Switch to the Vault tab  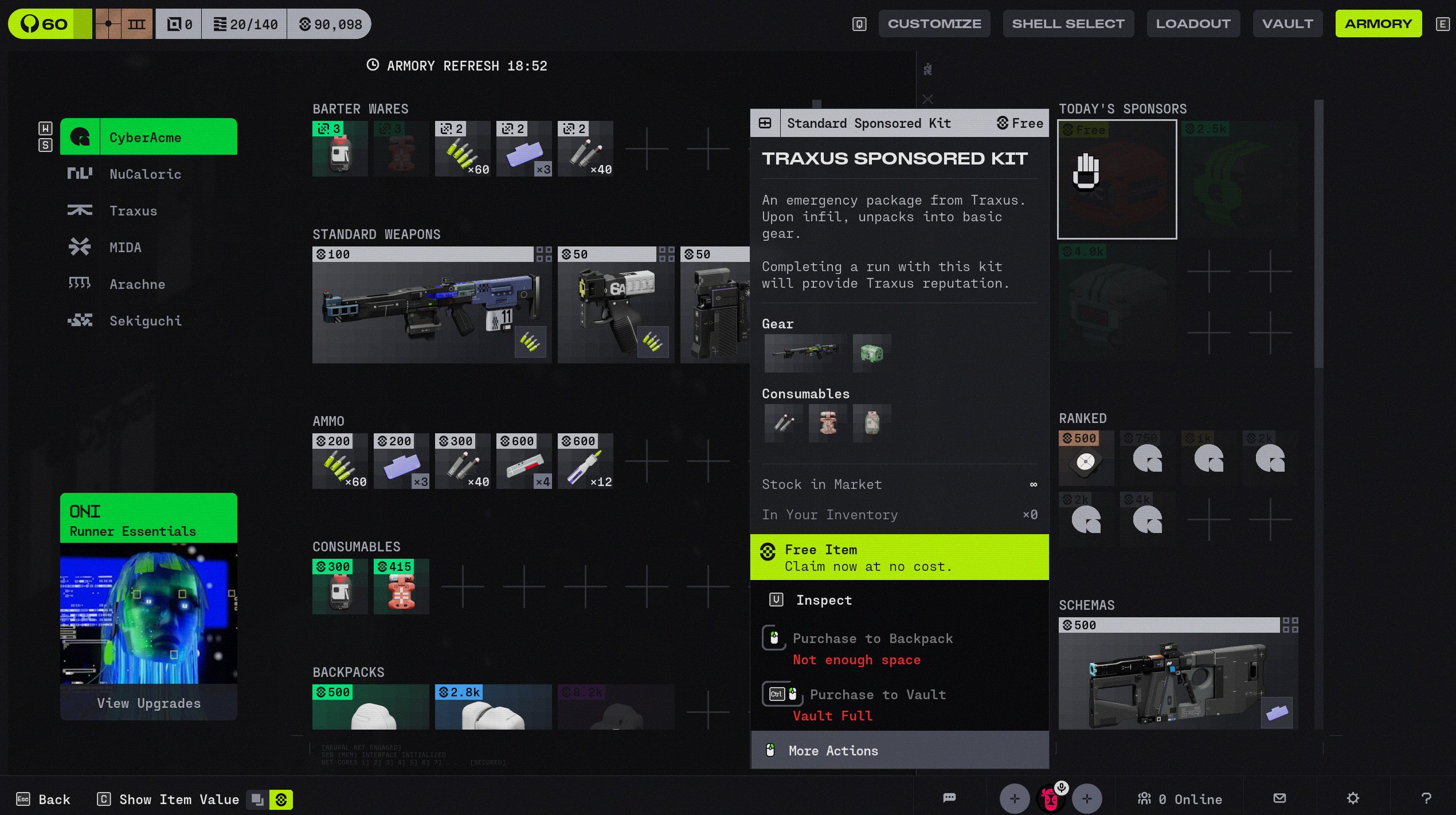coord(1287,23)
